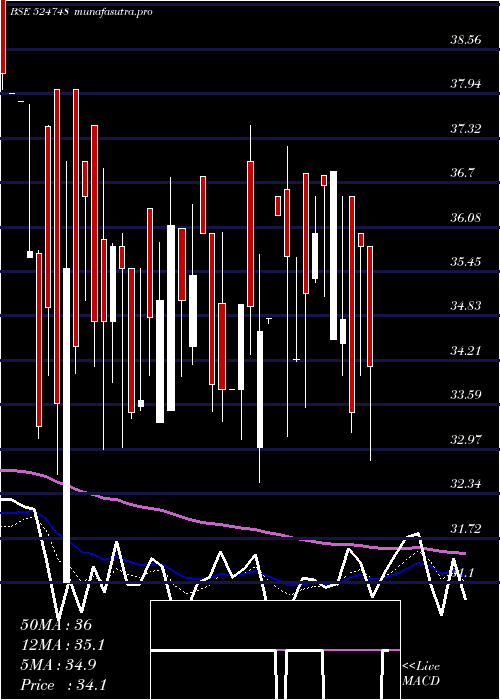Click the Price : 34.1 readout
The width and height of the screenshot is (500, 700).
point(63,685)
